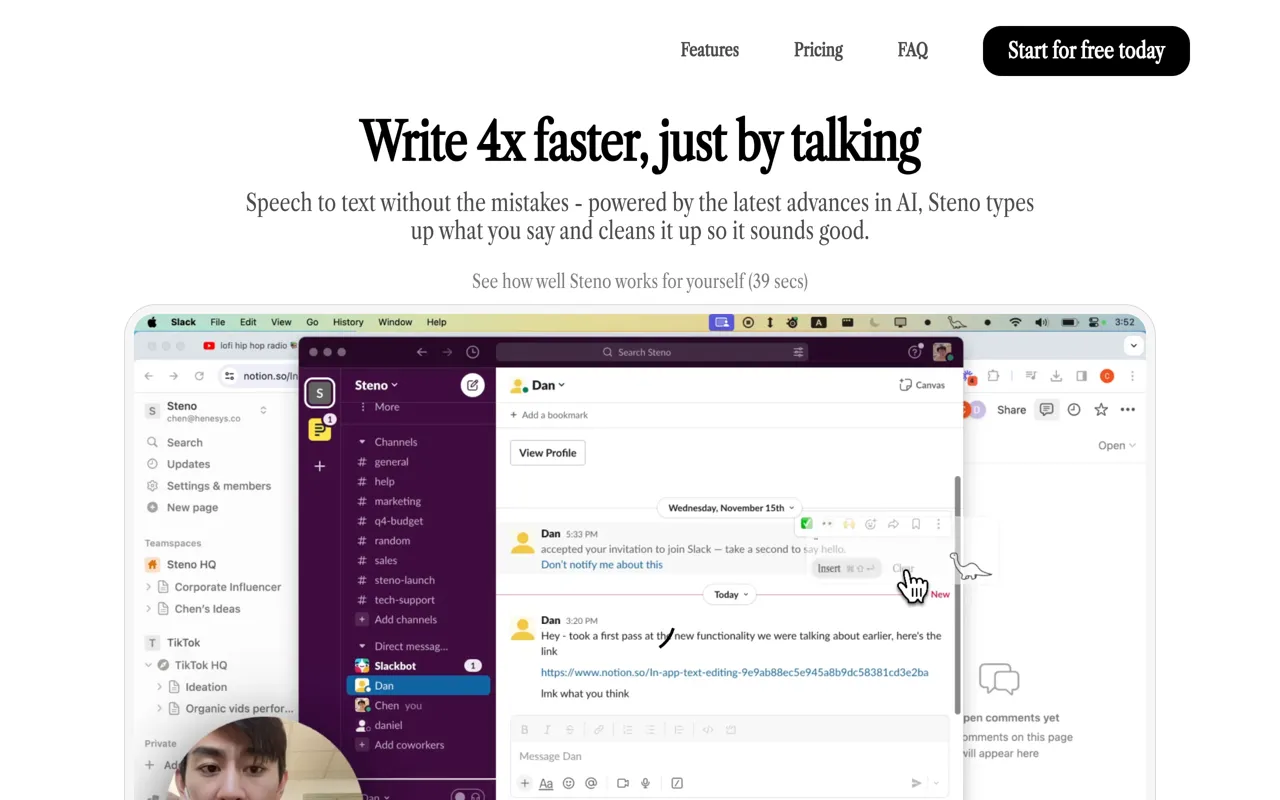
Task: Click the View Profile button
Action: tap(547, 453)
